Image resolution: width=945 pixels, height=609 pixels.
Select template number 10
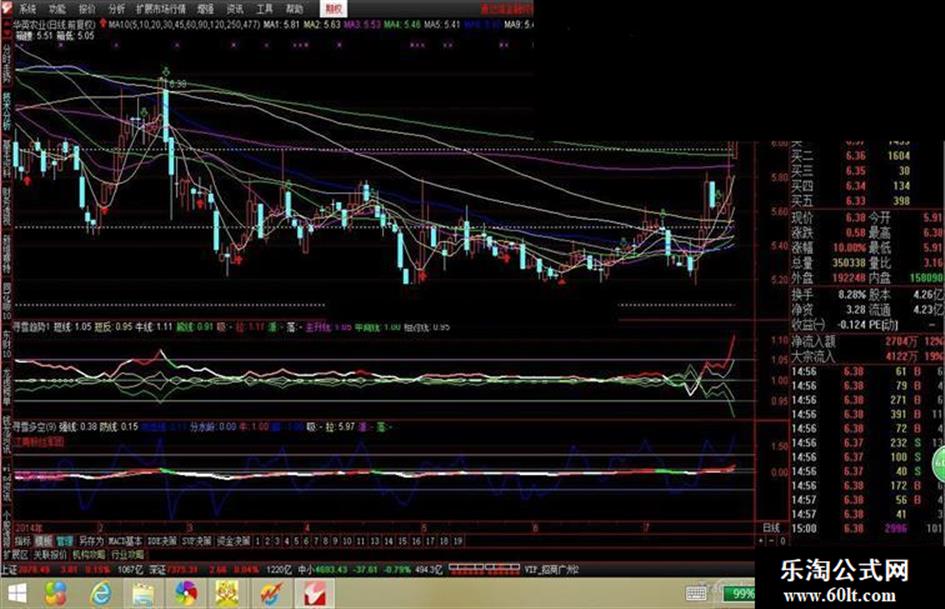[x=347, y=541]
